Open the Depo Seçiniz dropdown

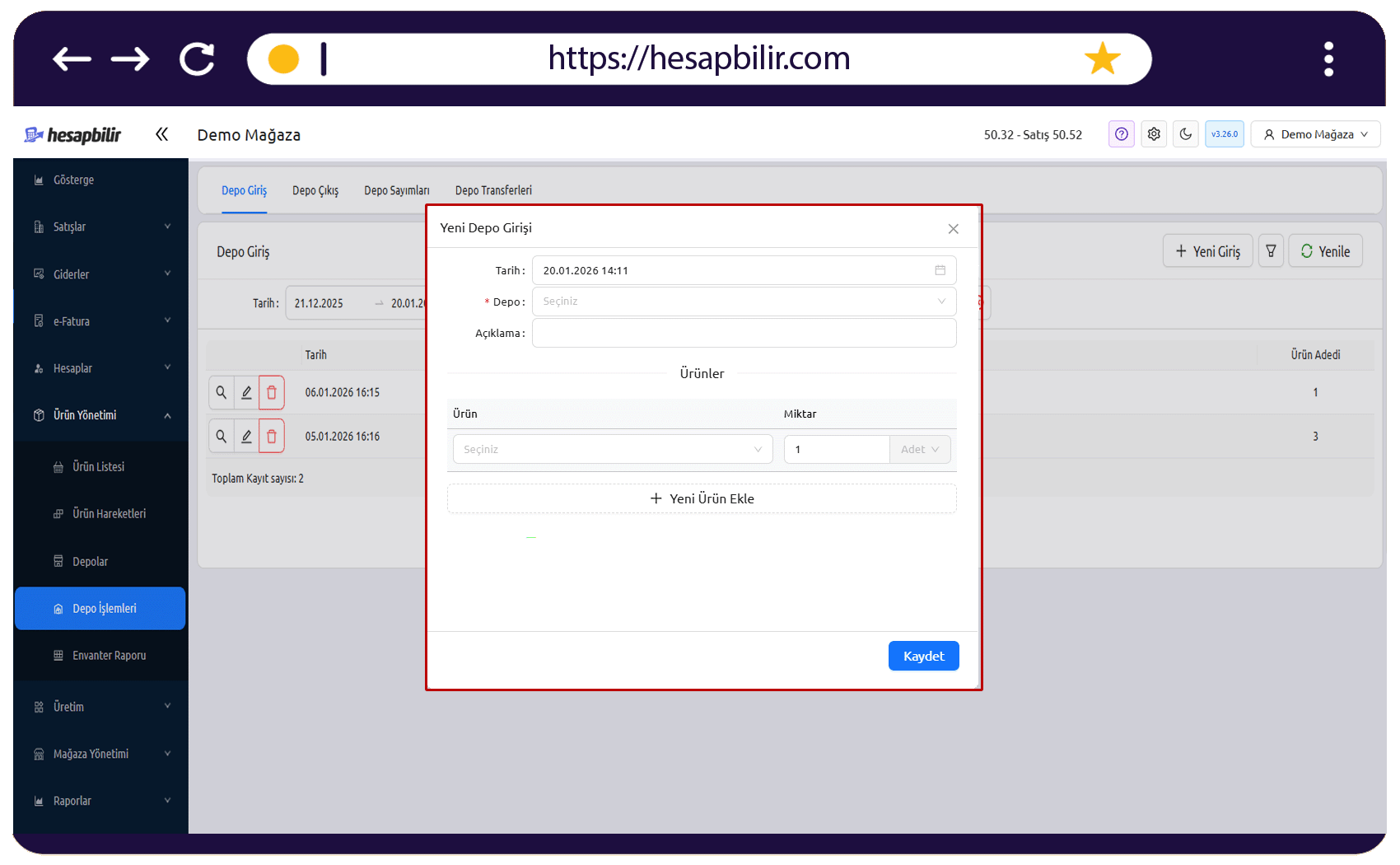744,302
